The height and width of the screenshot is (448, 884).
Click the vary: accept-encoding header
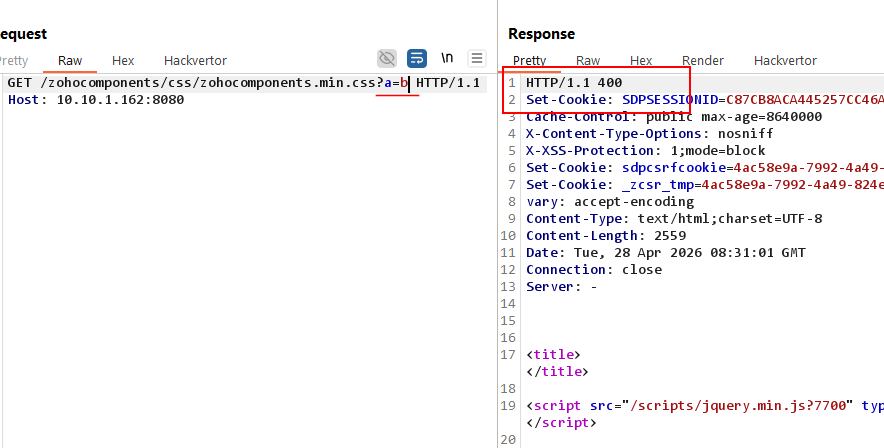point(610,201)
